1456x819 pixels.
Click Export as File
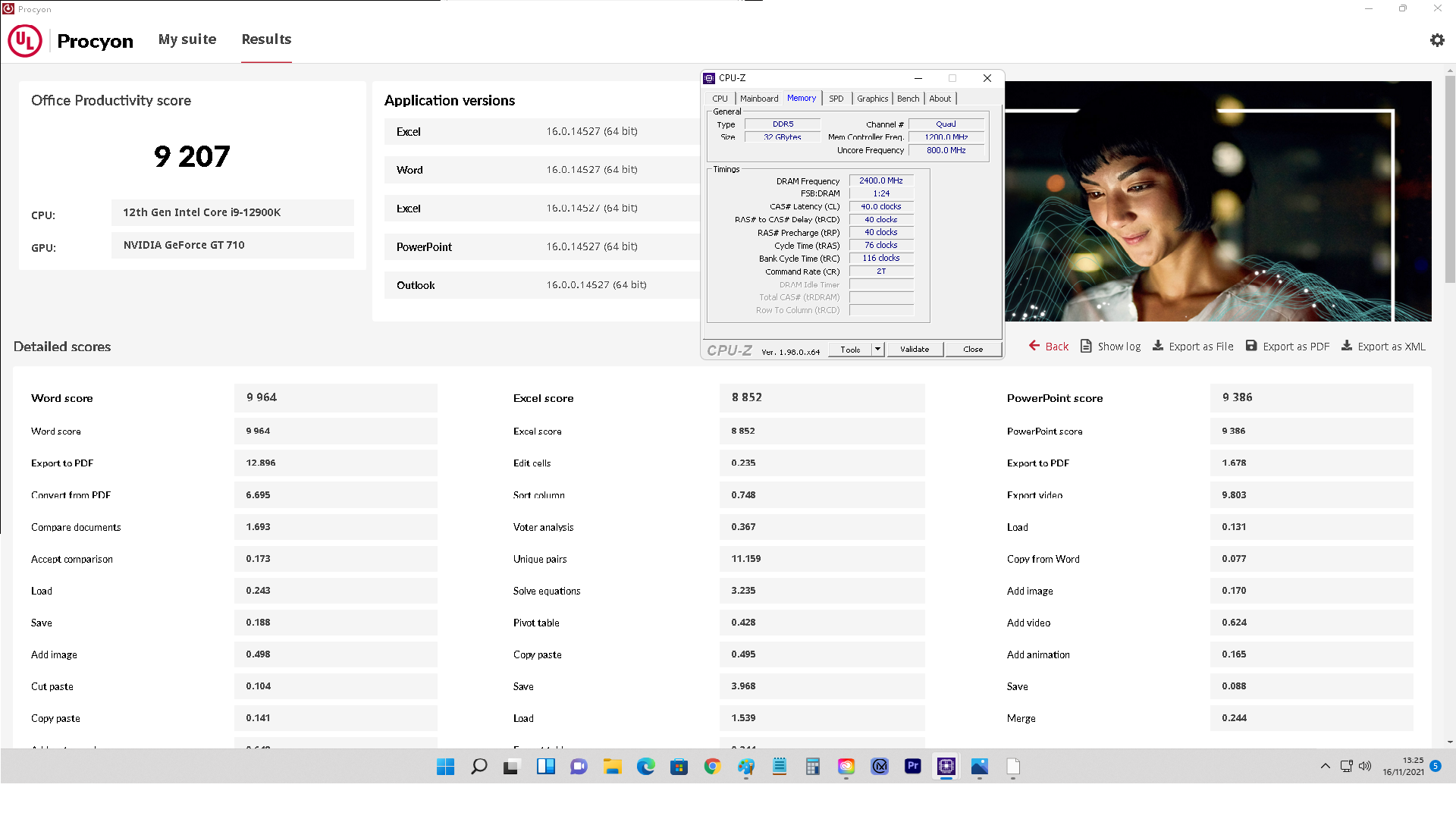click(x=1193, y=347)
